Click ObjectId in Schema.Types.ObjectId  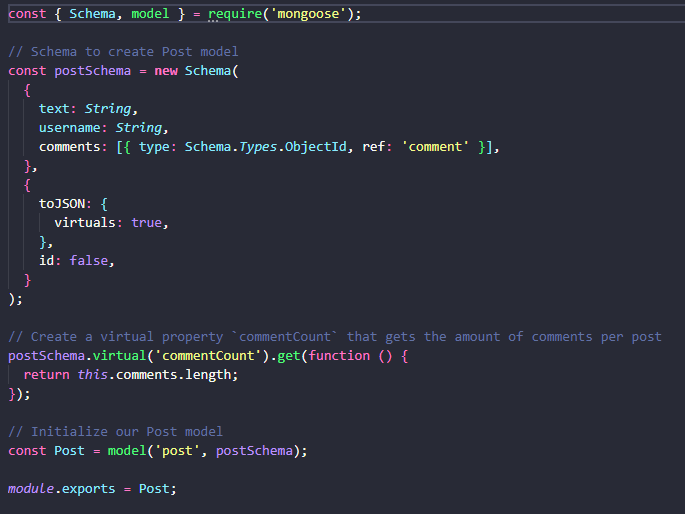point(315,147)
